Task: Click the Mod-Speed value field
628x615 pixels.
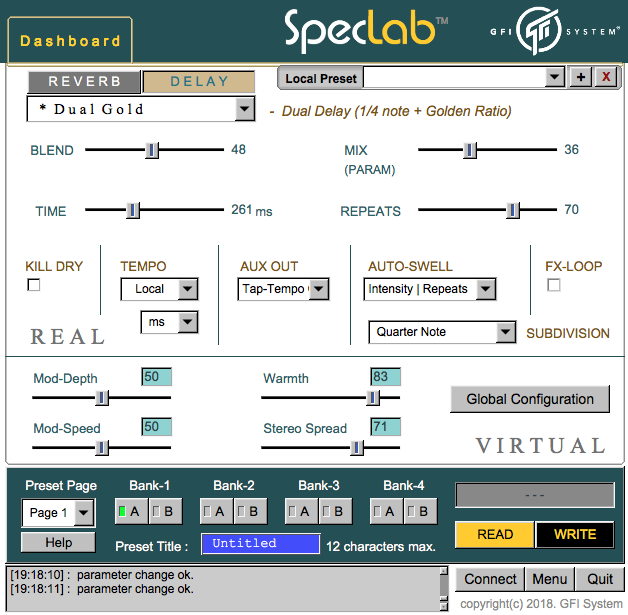Action: (157, 427)
